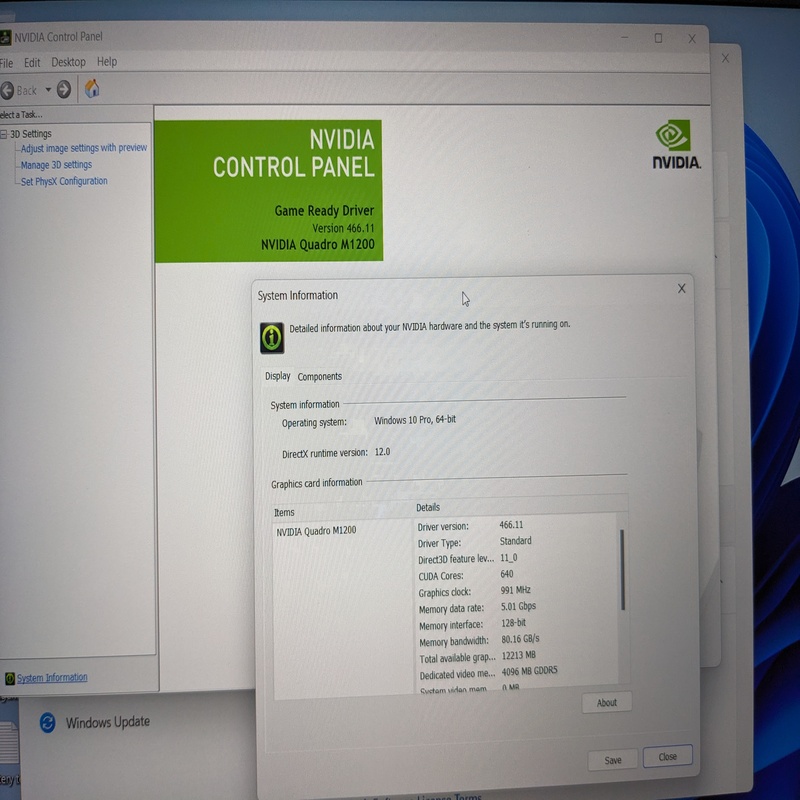
Task: Click the Windows 10 Pro, 64-bit value
Action: click(x=415, y=420)
